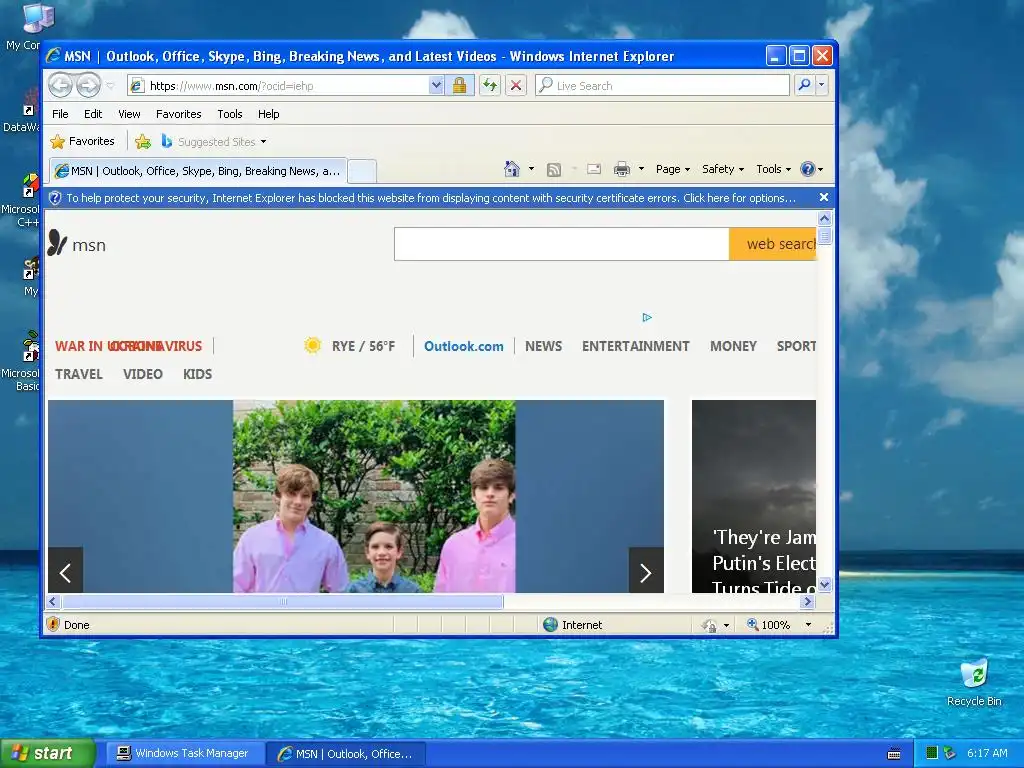
Task: Open the Page command bar menu
Action: click(673, 169)
